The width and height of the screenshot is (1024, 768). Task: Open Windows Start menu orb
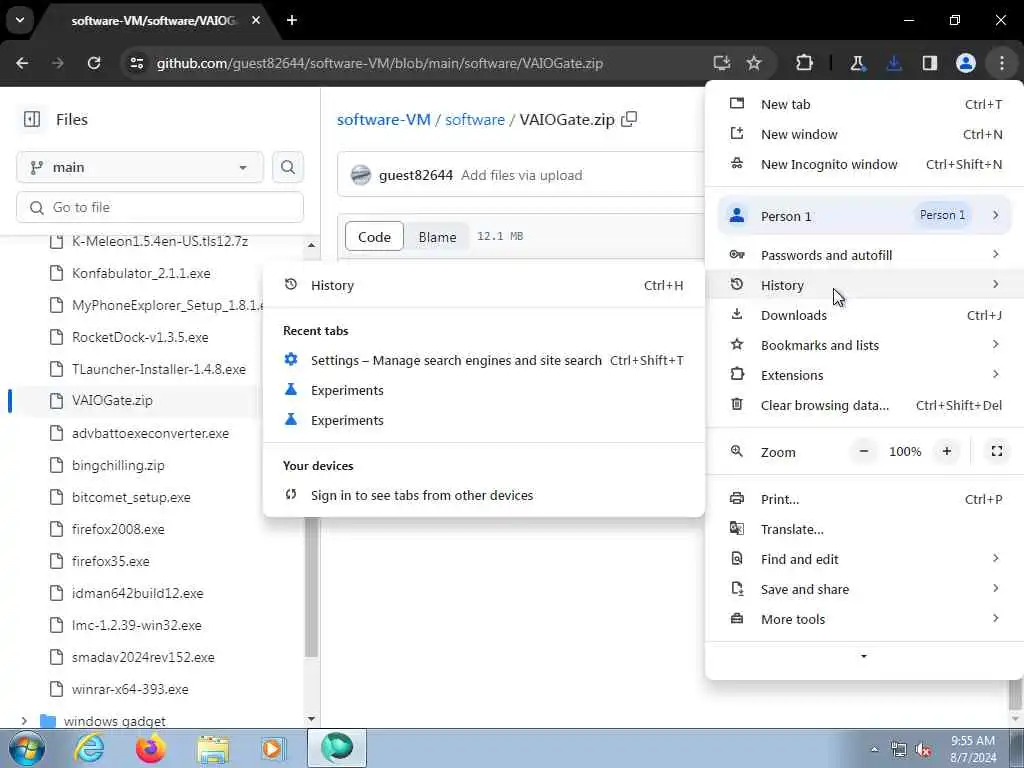tap(26, 748)
